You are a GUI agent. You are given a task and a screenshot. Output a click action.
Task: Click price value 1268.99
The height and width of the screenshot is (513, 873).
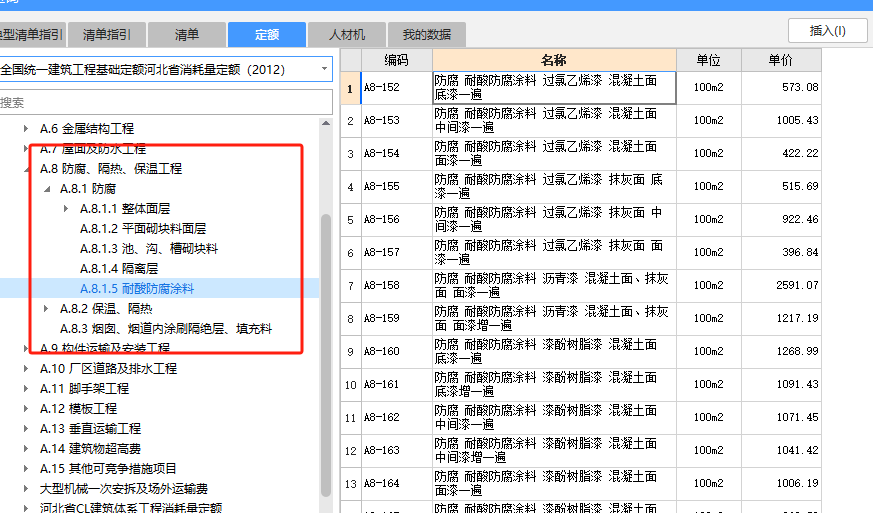pos(797,351)
